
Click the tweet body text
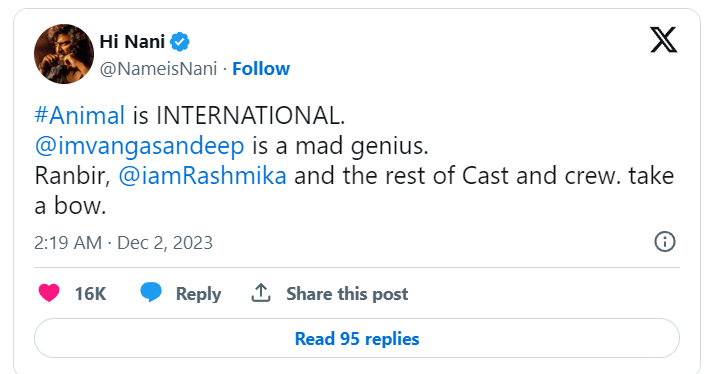click(354, 160)
